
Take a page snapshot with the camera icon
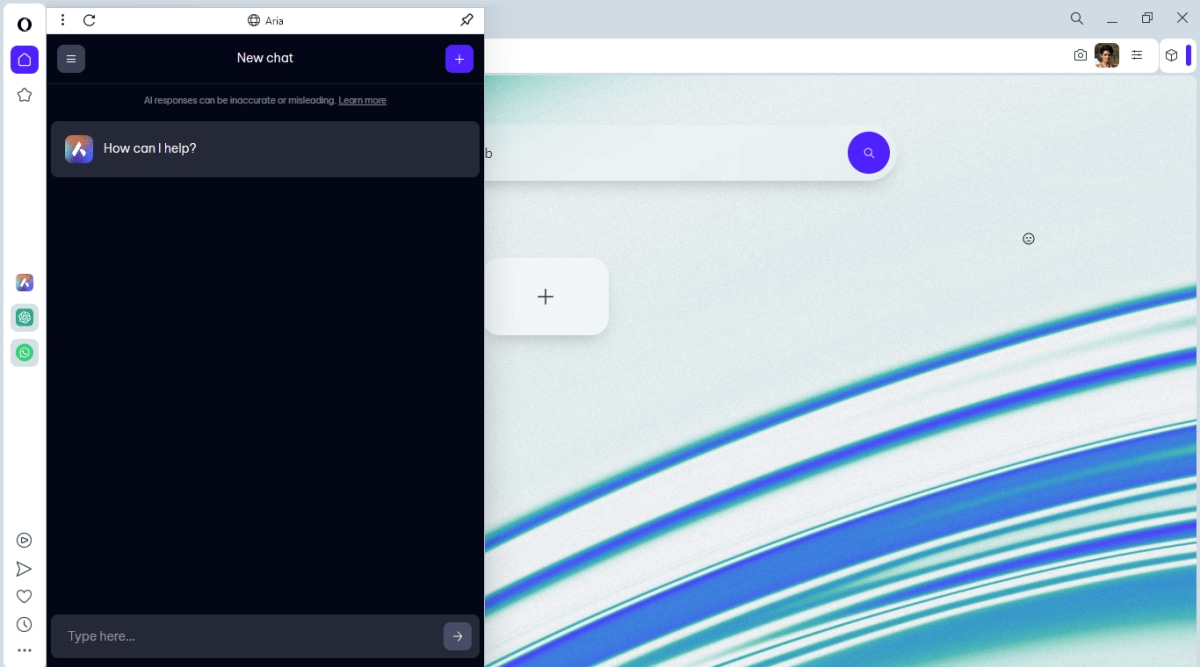pyautogui.click(x=1081, y=55)
